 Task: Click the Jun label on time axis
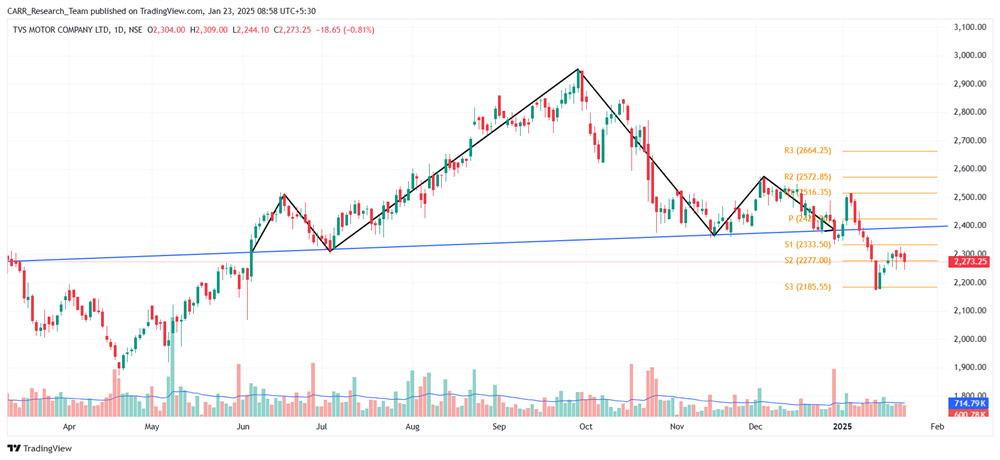[x=243, y=426]
